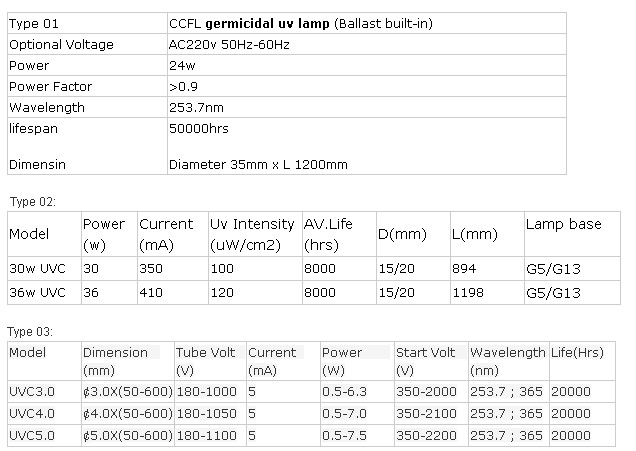Click the Diameter 35mm x L 1200mm cell
Screen dimensions: 636x451
pyautogui.click(x=258, y=164)
